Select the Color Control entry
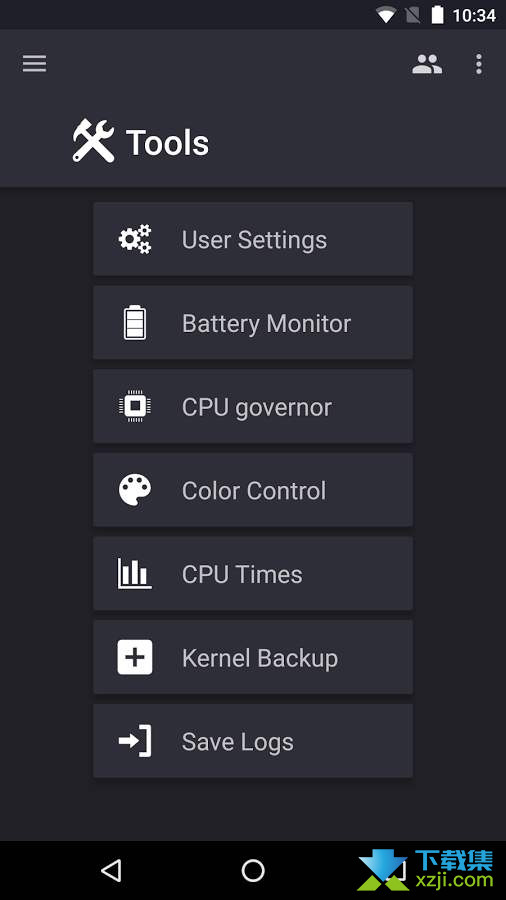Image resolution: width=506 pixels, height=900 pixels. pyautogui.click(x=253, y=490)
